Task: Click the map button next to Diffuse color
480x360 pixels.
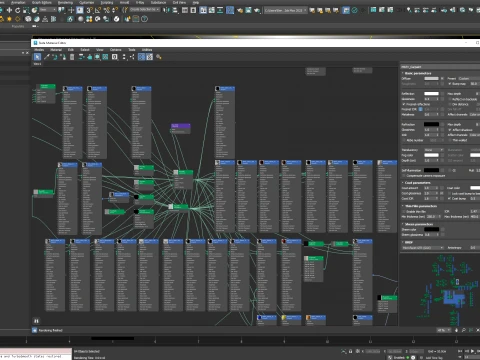Action: 442,78
